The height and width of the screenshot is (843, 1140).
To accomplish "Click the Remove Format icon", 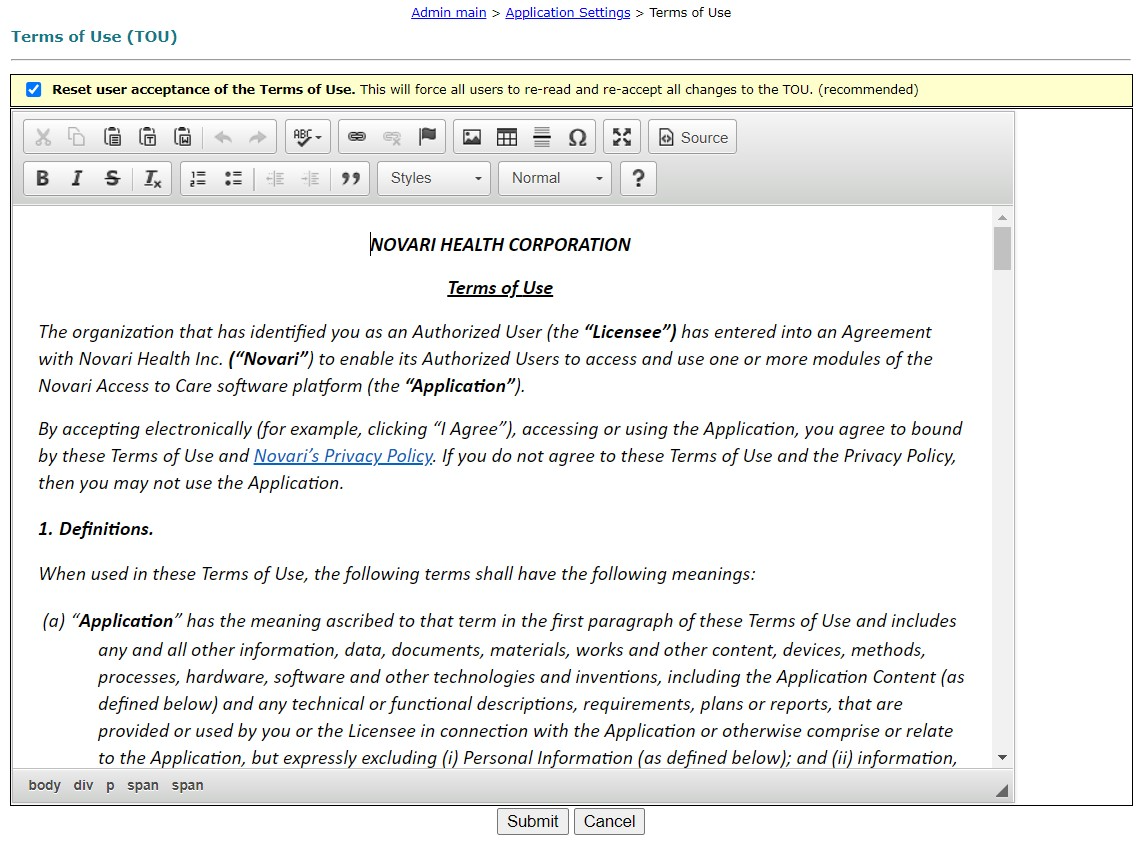I will click(152, 178).
